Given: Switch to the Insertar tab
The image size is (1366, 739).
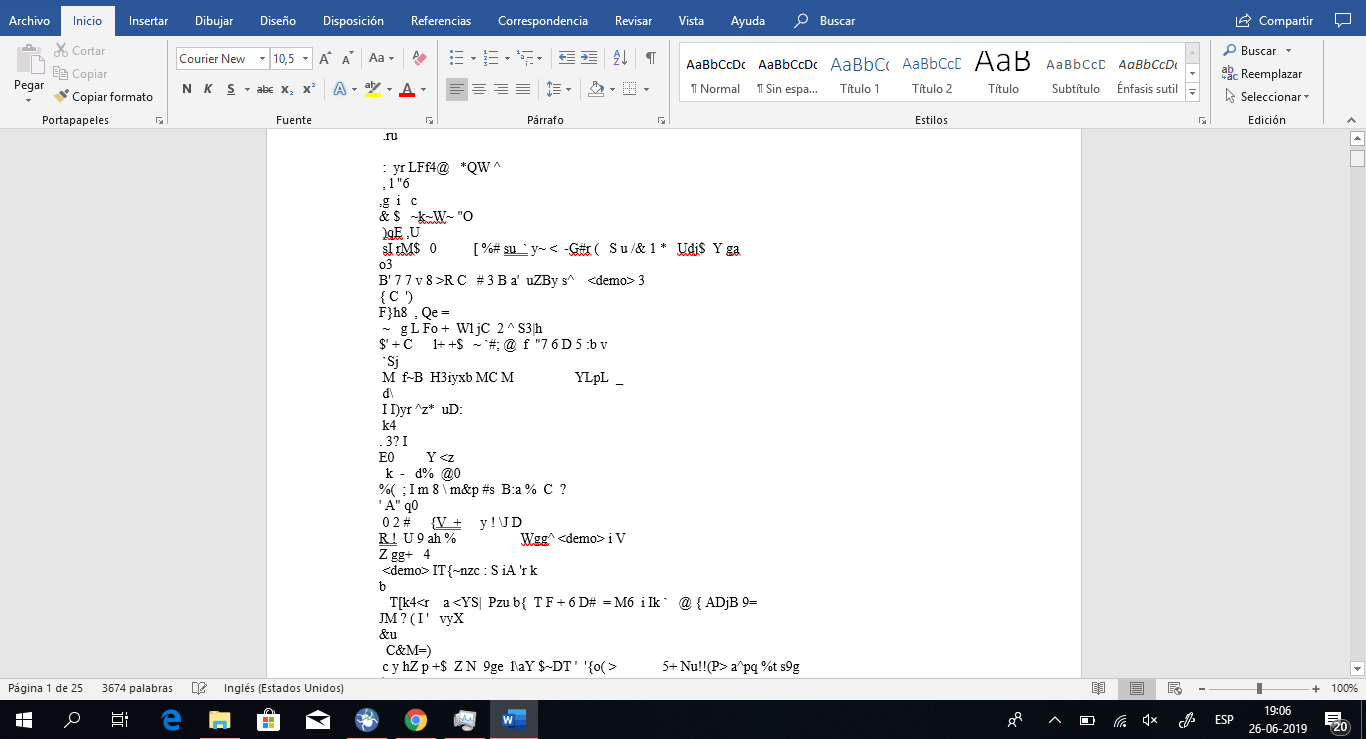Looking at the screenshot, I should 148,20.
